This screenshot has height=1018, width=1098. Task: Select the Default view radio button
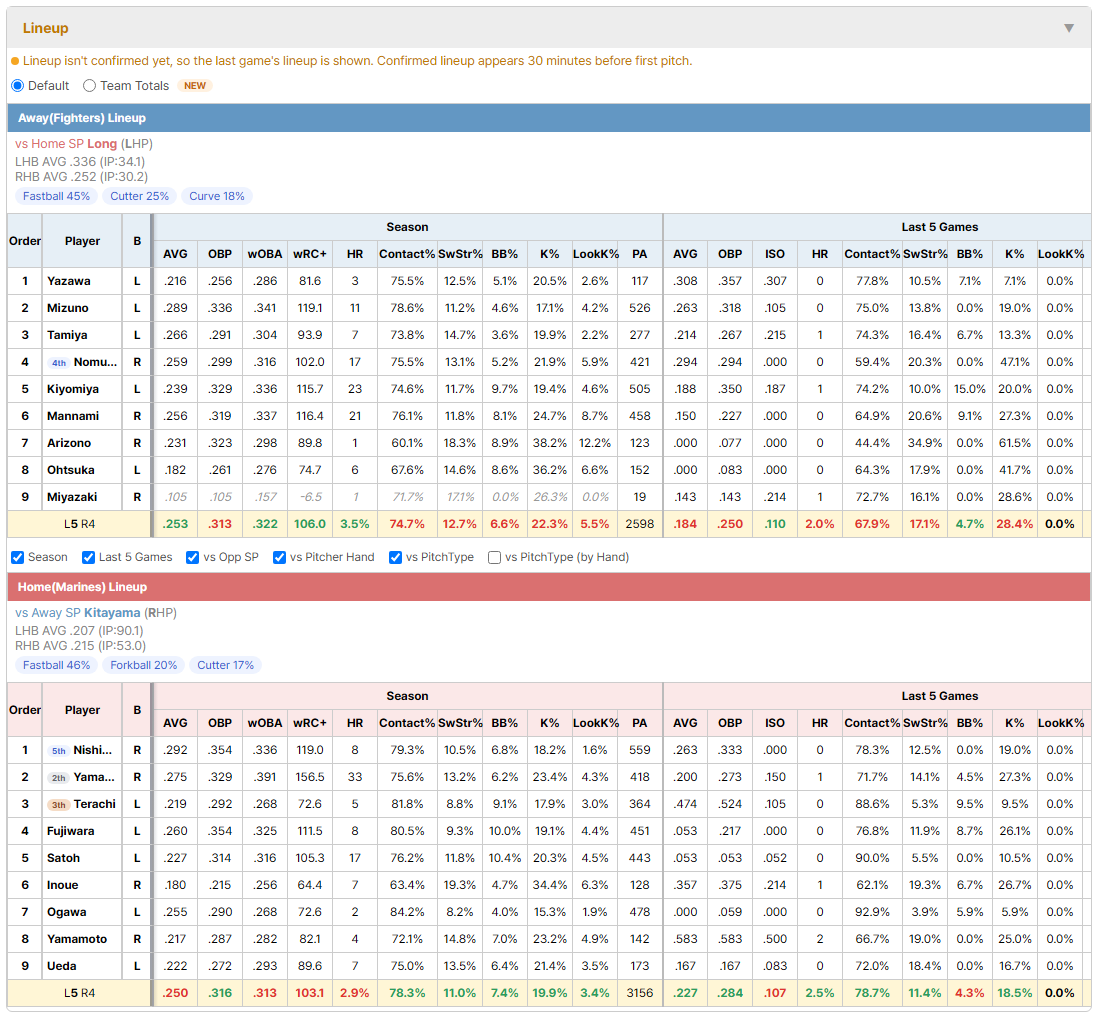(18, 85)
